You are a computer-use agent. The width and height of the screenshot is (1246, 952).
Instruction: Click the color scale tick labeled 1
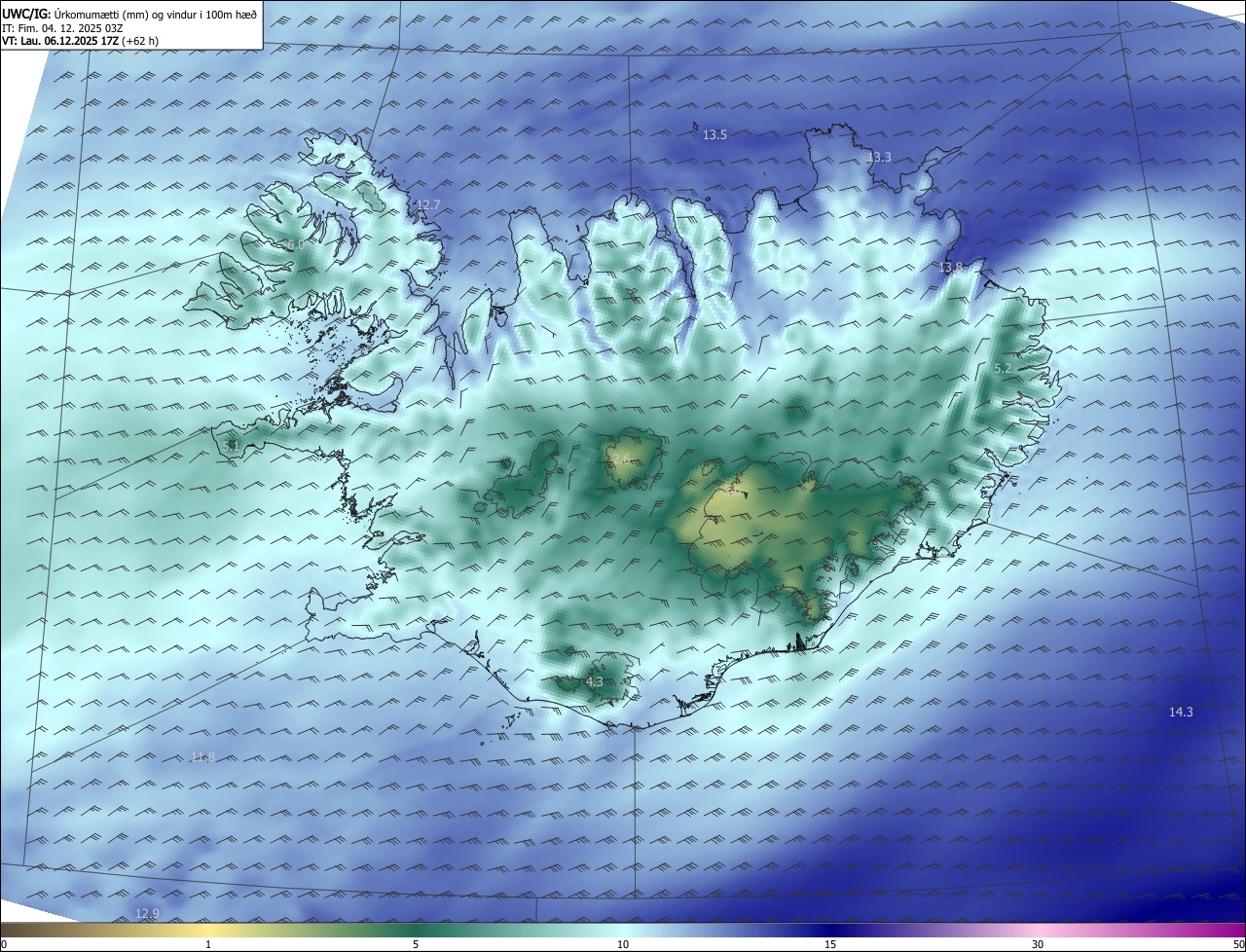(208, 944)
